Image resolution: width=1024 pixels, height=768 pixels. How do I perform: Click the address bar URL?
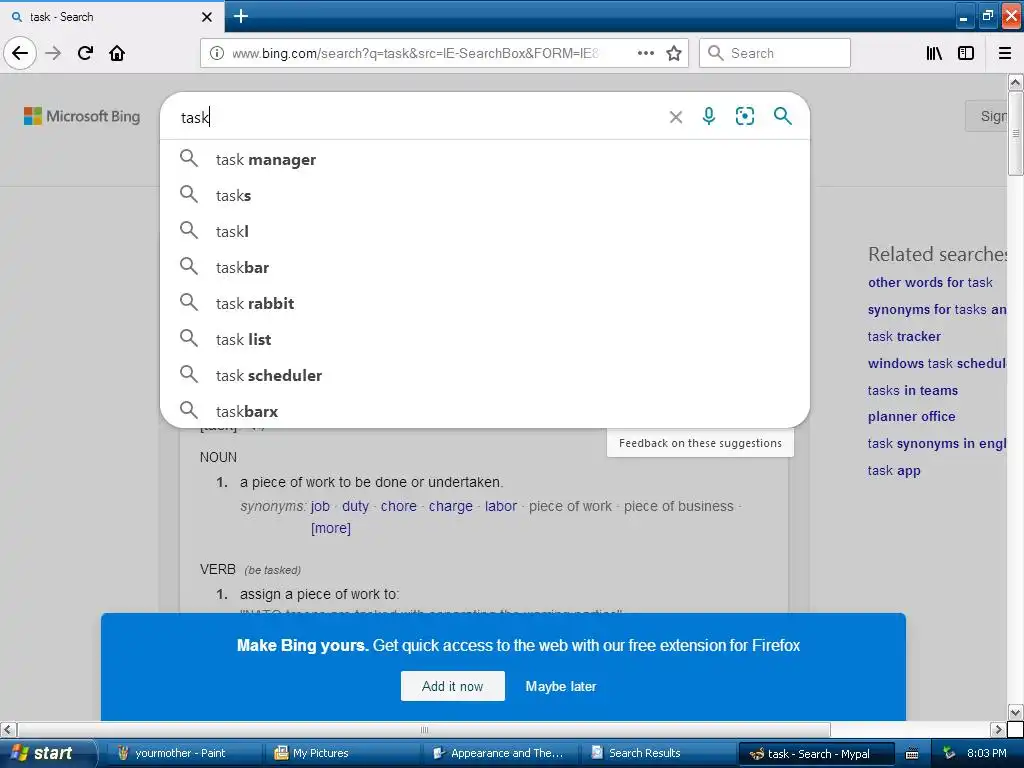click(x=415, y=53)
